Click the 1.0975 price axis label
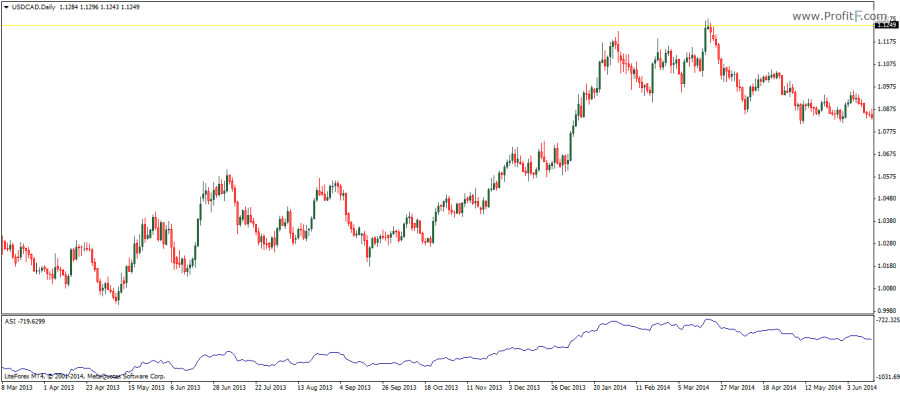The width and height of the screenshot is (900, 393). click(887, 86)
